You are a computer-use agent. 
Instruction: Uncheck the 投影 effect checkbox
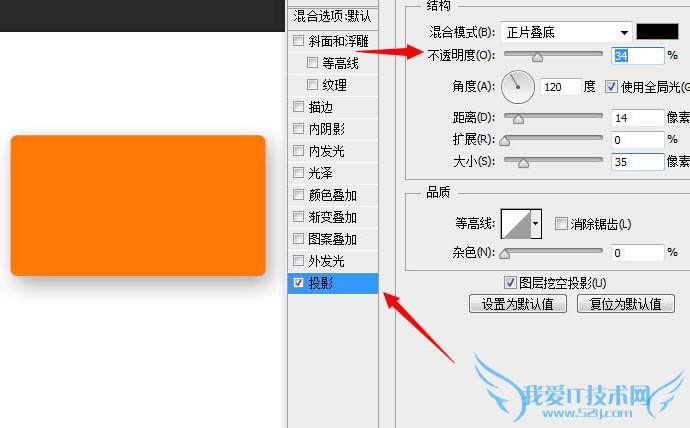298,282
